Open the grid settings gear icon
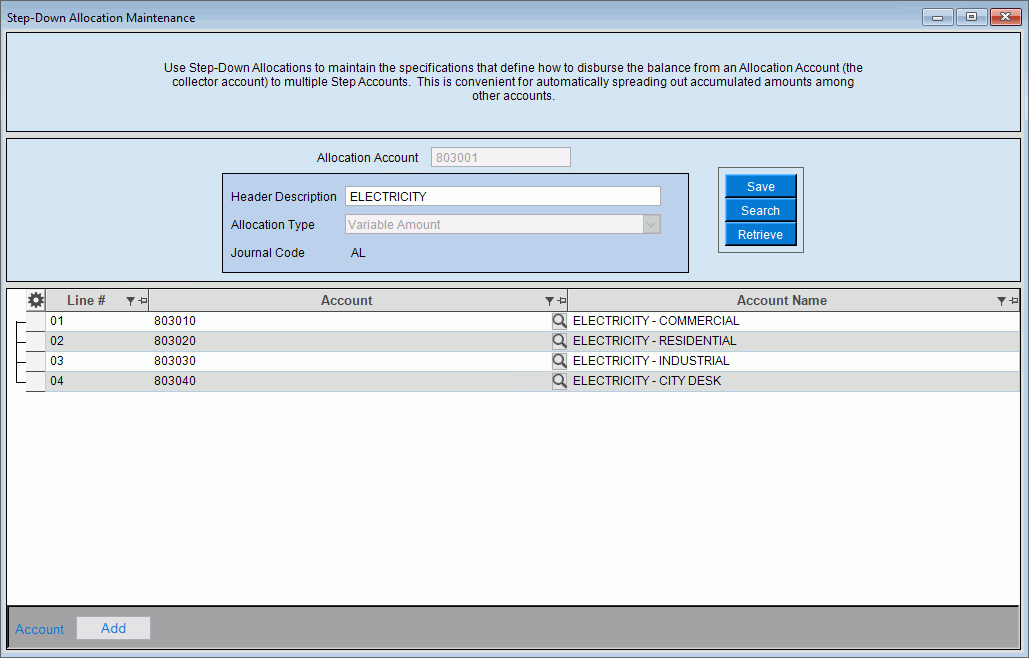The height and width of the screenshot is (658, 1029). point(36,300)
